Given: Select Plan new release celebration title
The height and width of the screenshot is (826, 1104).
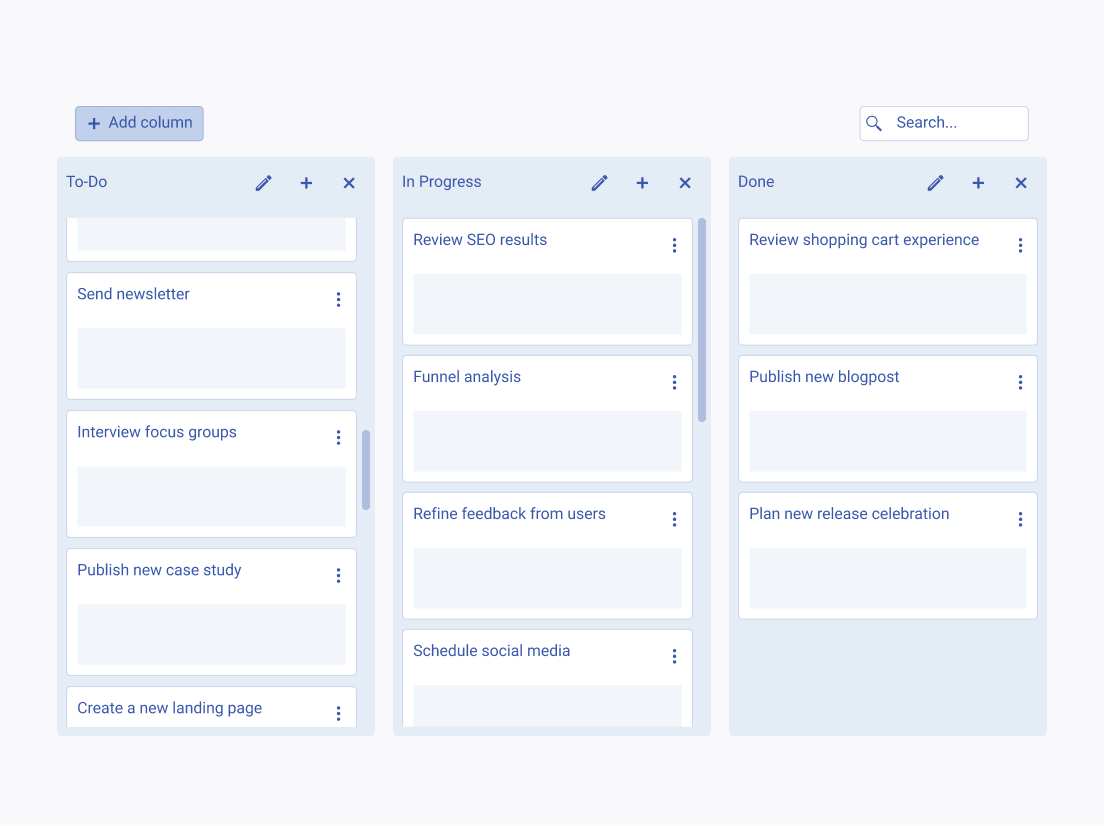Looking at the screenshot, I should click(849, 514).
